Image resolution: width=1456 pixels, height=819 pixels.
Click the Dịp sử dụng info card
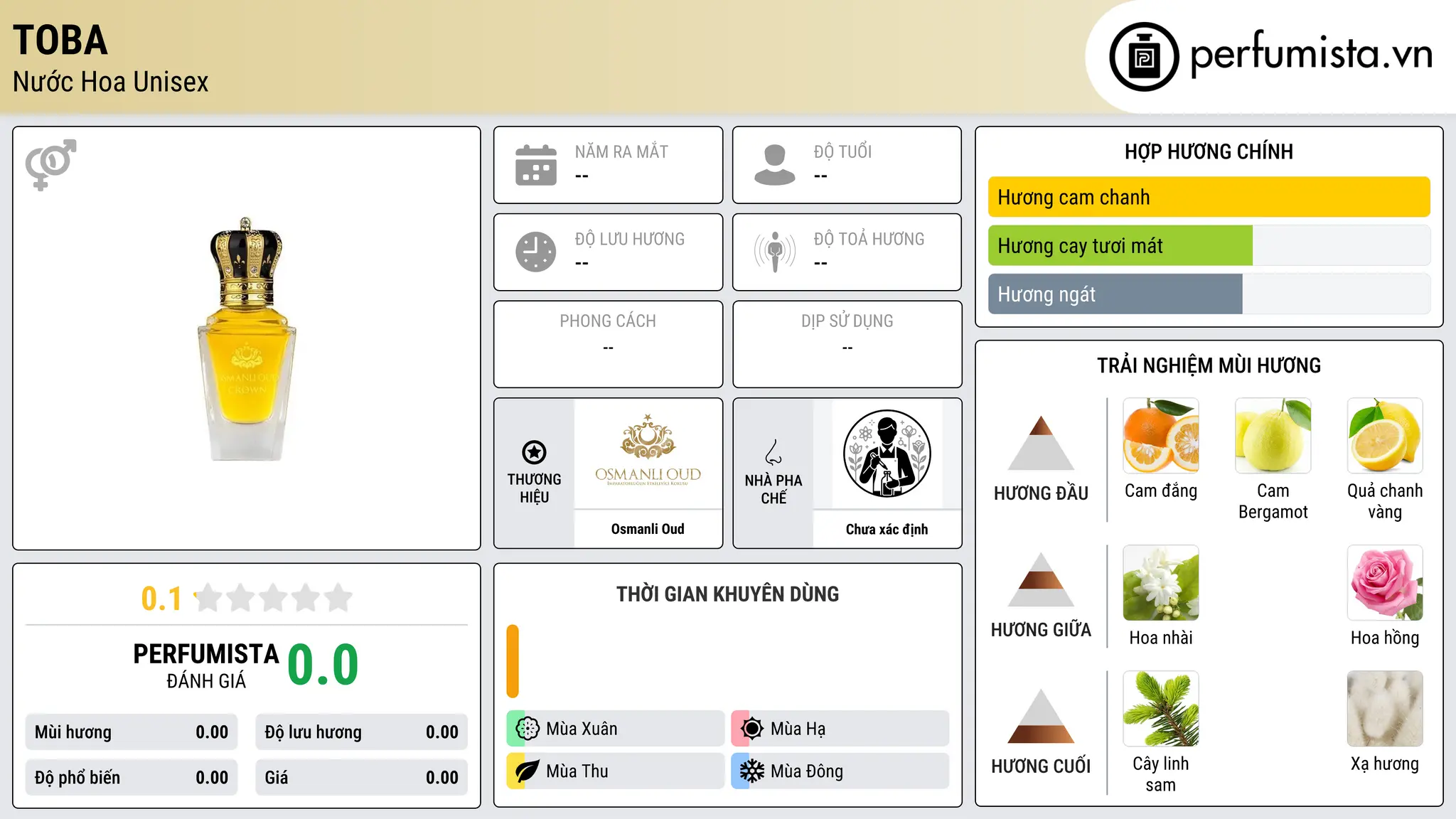[x=847, y=344]
